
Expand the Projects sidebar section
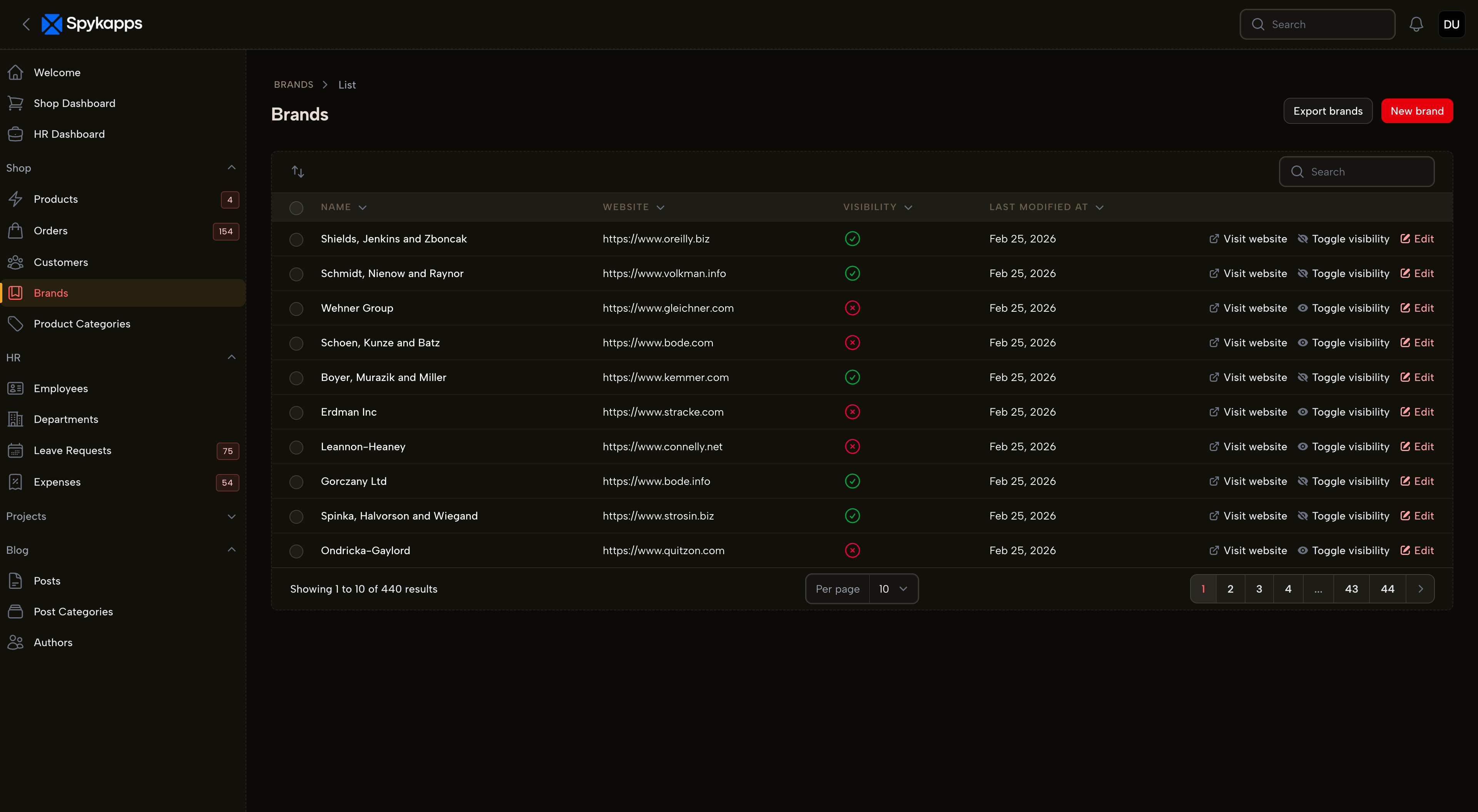[231, 516]
